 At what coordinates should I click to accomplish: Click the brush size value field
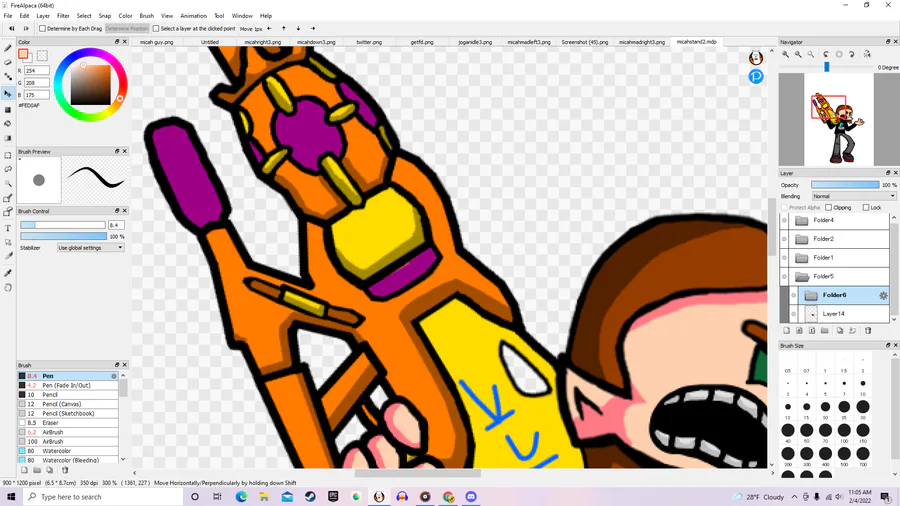coord(116,225)
